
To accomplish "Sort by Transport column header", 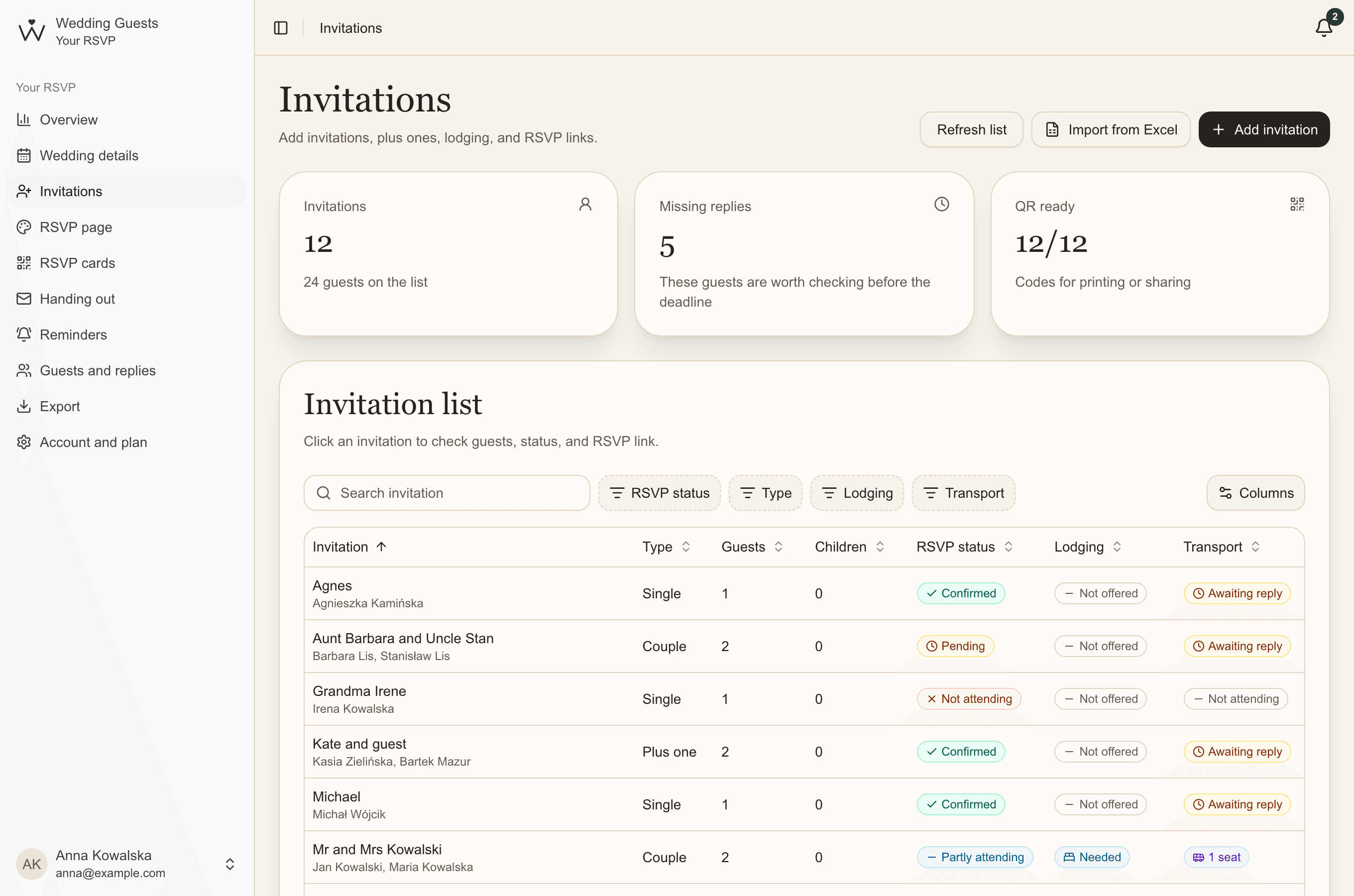I will pos(1222,547).
